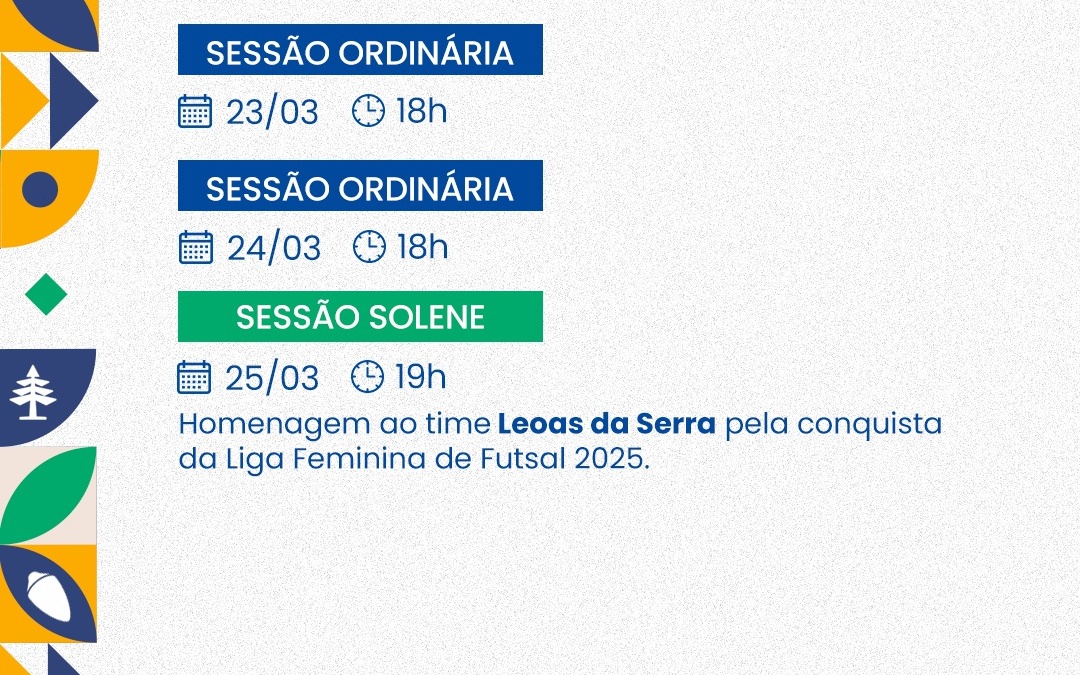Click the blue triangle at top left
The image size is (1080, 675).
(x=70, y=100)
